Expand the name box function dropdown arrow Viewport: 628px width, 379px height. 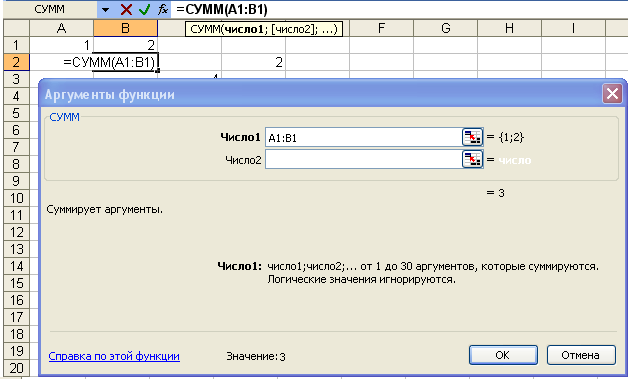point(105,9)
